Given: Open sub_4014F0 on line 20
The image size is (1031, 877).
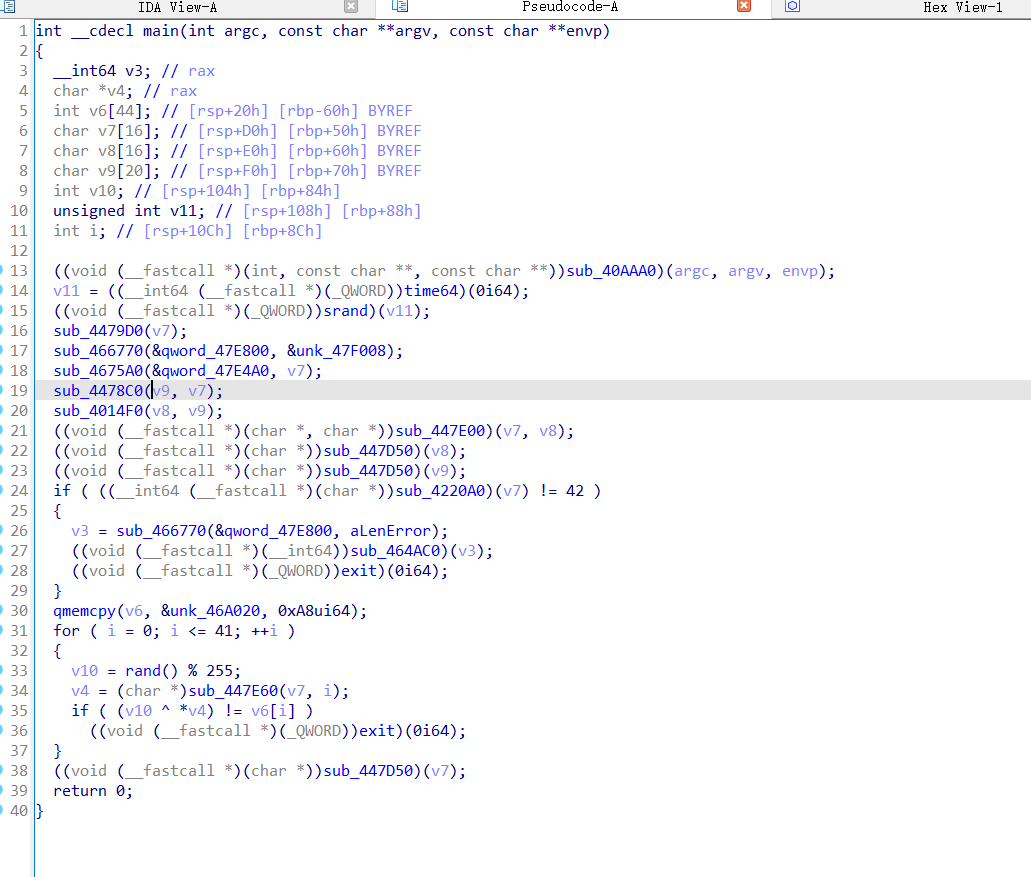Looking at the screenshot, I should point(98,411).
